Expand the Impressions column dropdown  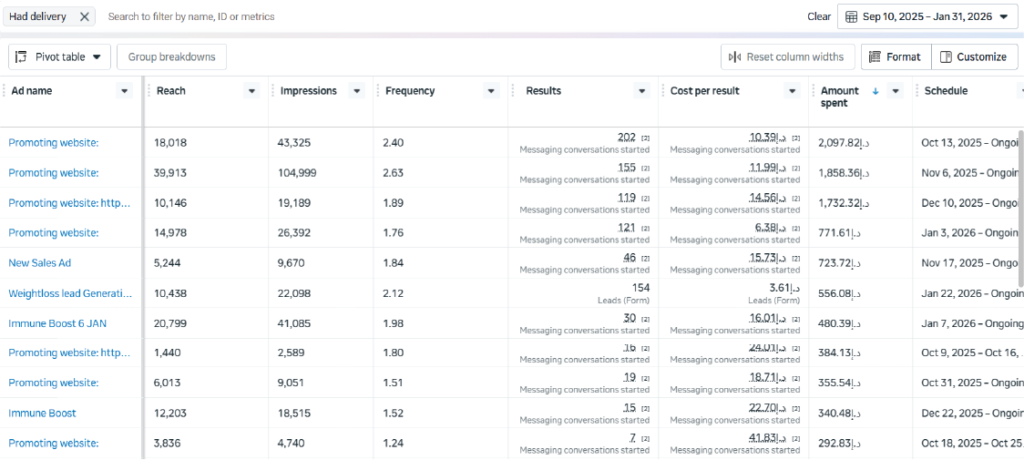click(358, 91)
